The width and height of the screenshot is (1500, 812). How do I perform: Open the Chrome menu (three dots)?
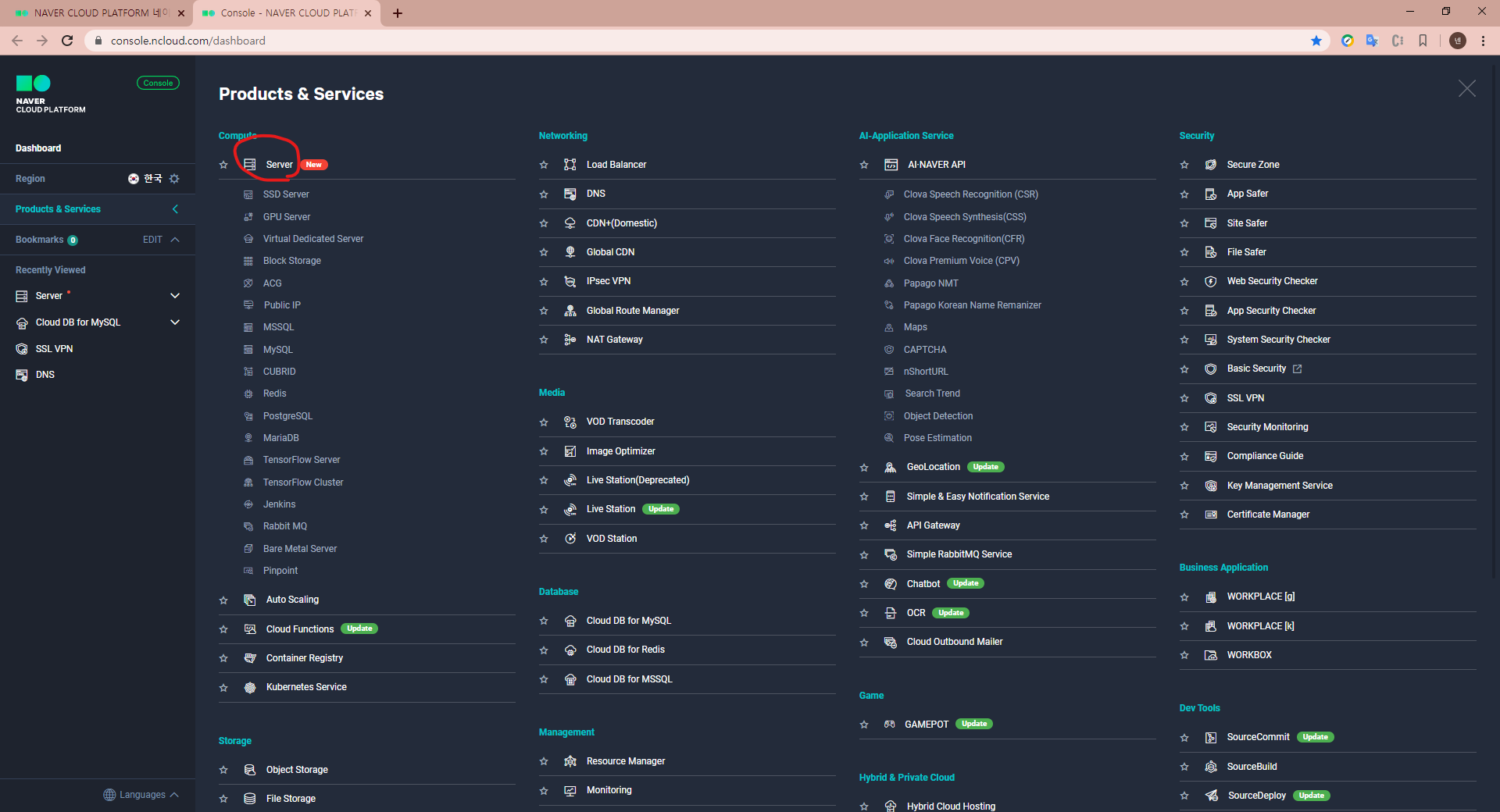click(1483, 41)
